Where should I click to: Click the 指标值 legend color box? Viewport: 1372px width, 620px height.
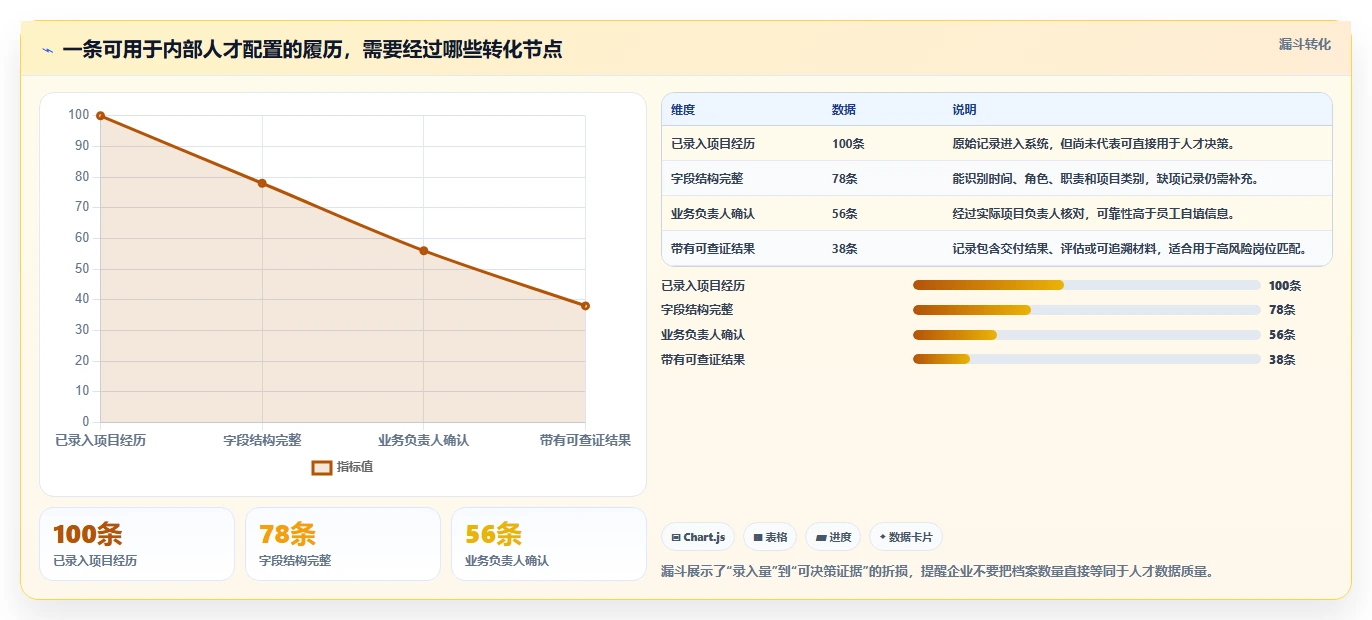[x=321, y=467]
